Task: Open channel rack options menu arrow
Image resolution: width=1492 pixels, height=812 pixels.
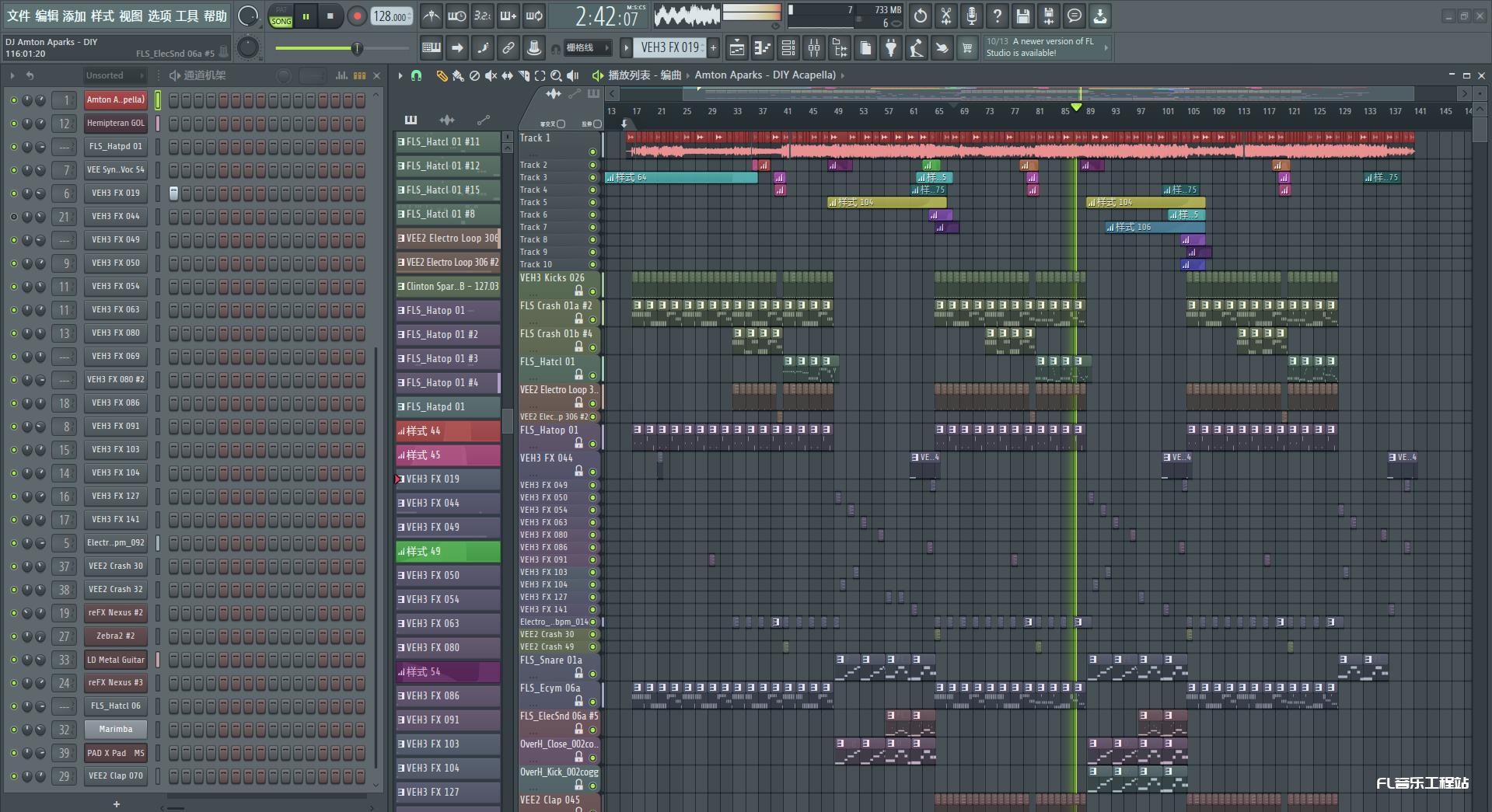Action: [x=12, y=75]
